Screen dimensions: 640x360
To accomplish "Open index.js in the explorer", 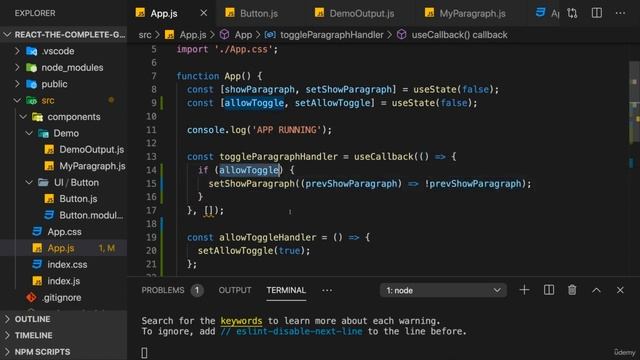I will point(63,281).
